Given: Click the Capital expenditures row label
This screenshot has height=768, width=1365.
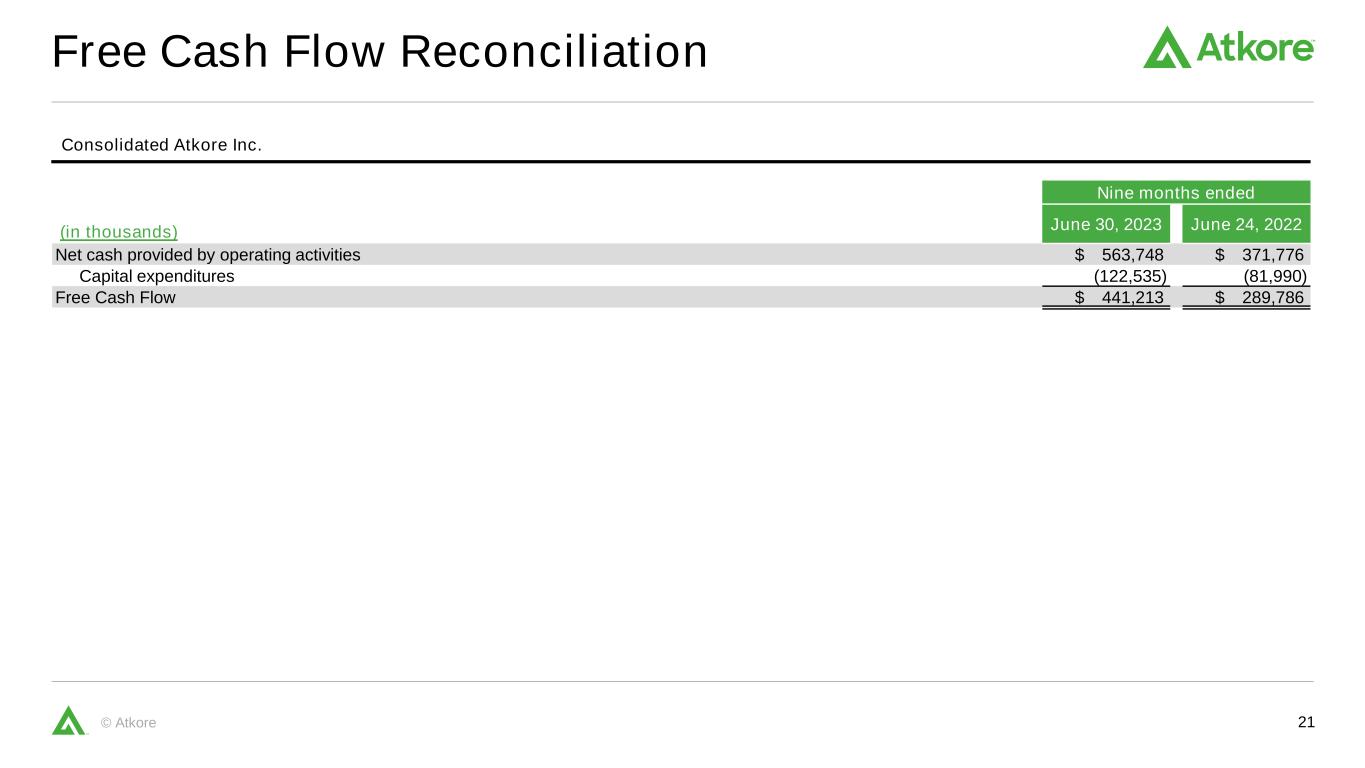Looking at the screenshot, I should click(x=157, y=276).
